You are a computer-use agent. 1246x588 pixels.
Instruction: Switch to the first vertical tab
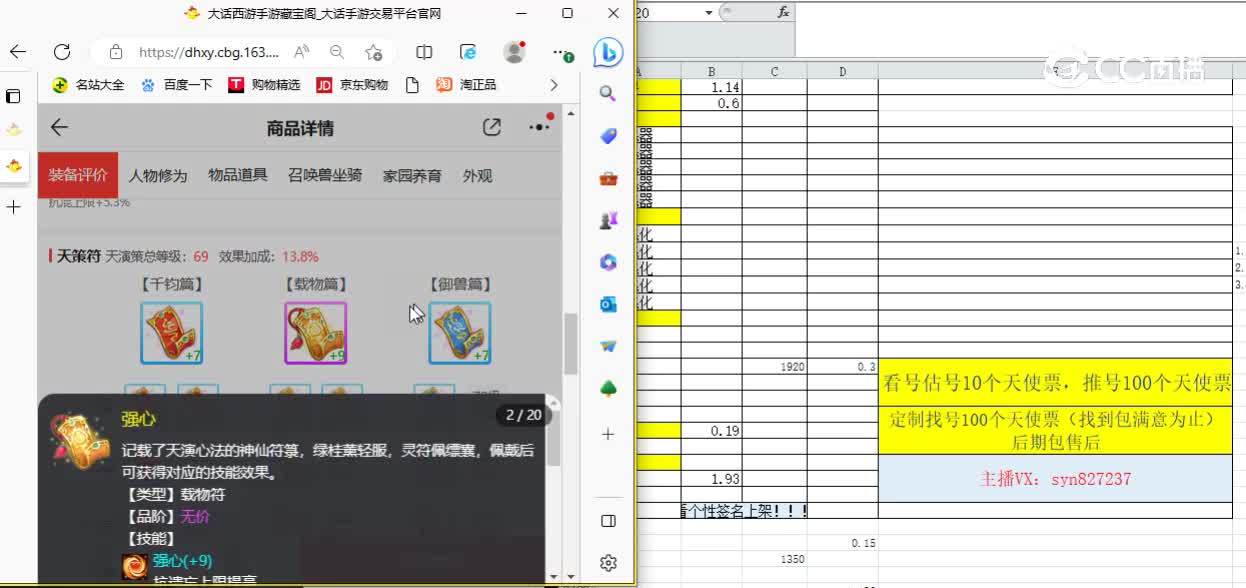click(x=13, y=130)
